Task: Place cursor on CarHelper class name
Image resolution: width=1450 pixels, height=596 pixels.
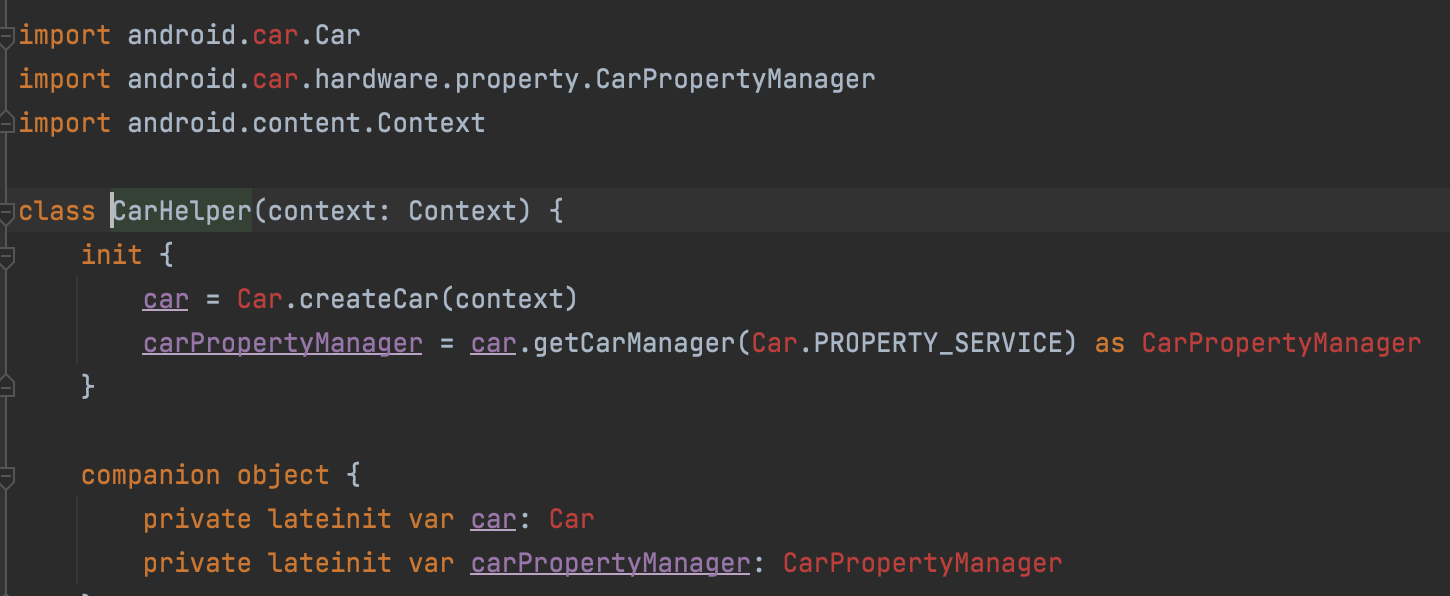Action: coord(181,211)
